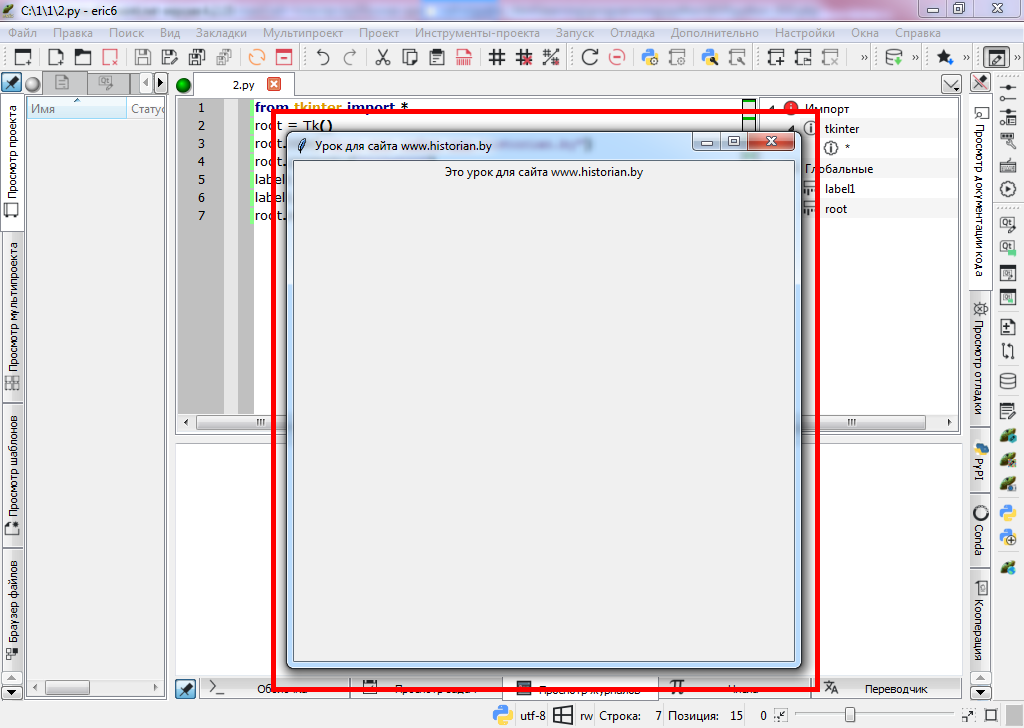Select the label1 item in globals tree
Viewport: 1024px width, 728px height.
click(840, 189)
